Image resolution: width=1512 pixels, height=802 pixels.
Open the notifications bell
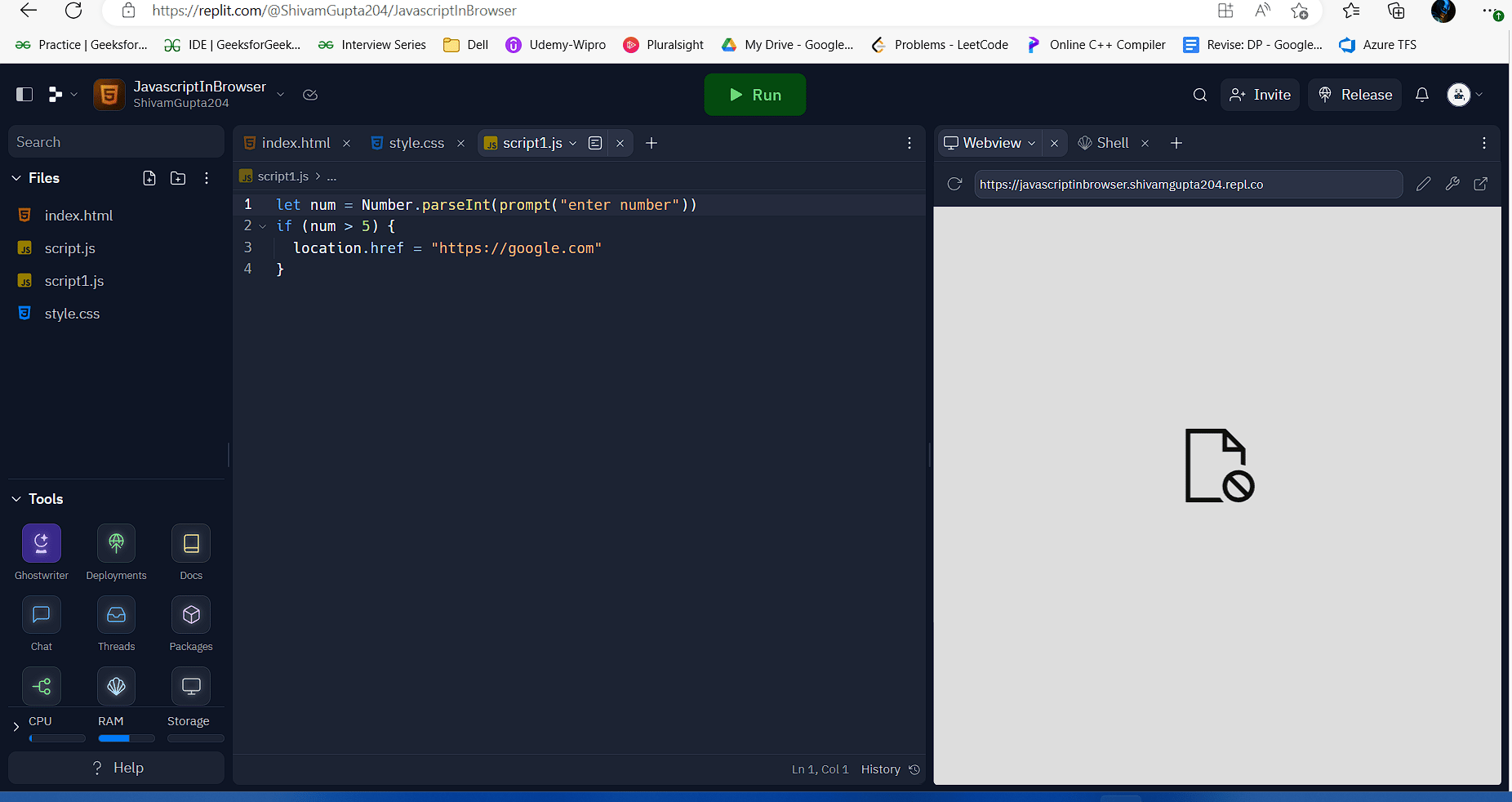pos(1422,95)
